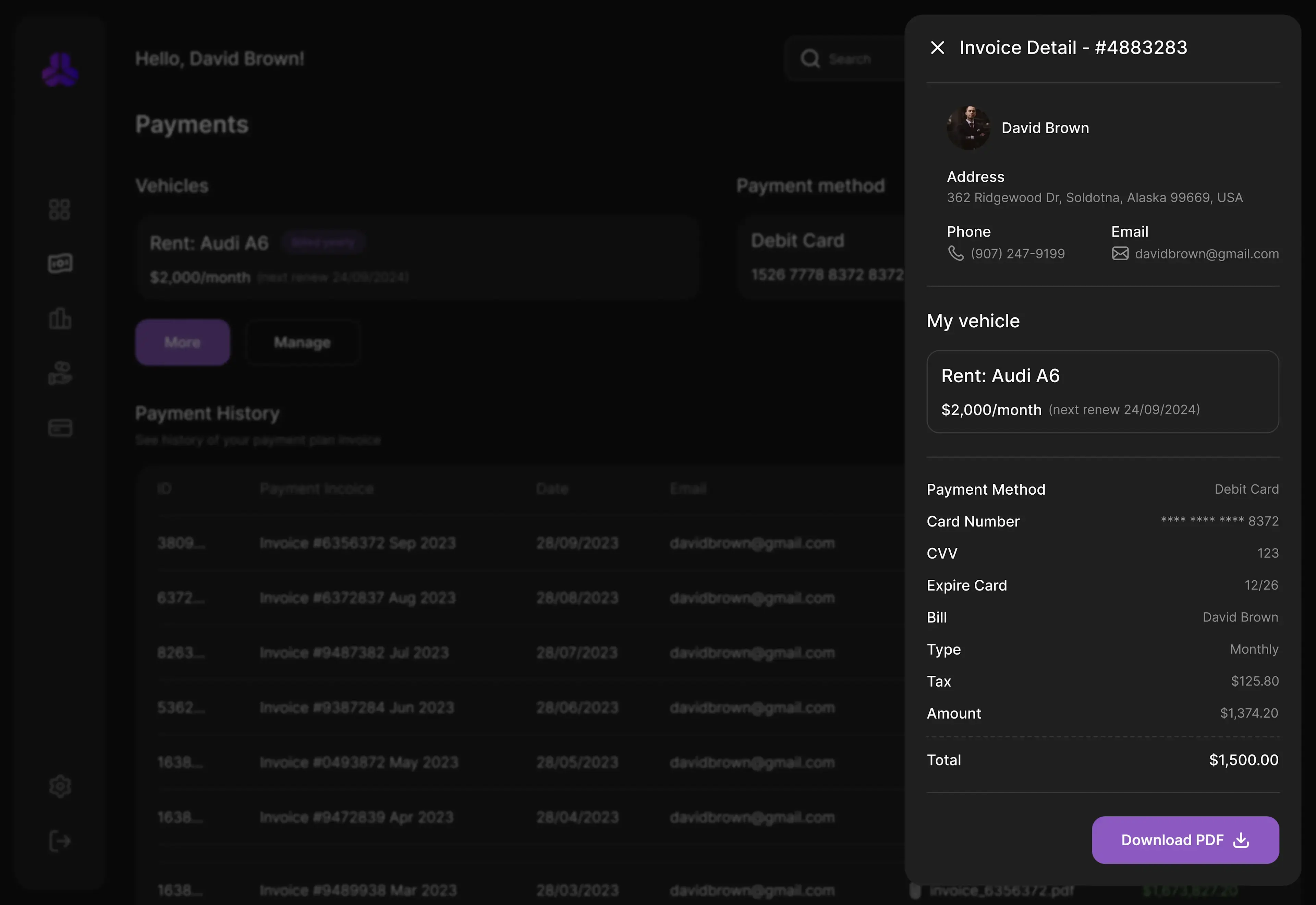1316x905 pixels.
Task: Open the settings gear in the sidebar
Action: coord(60,786)
